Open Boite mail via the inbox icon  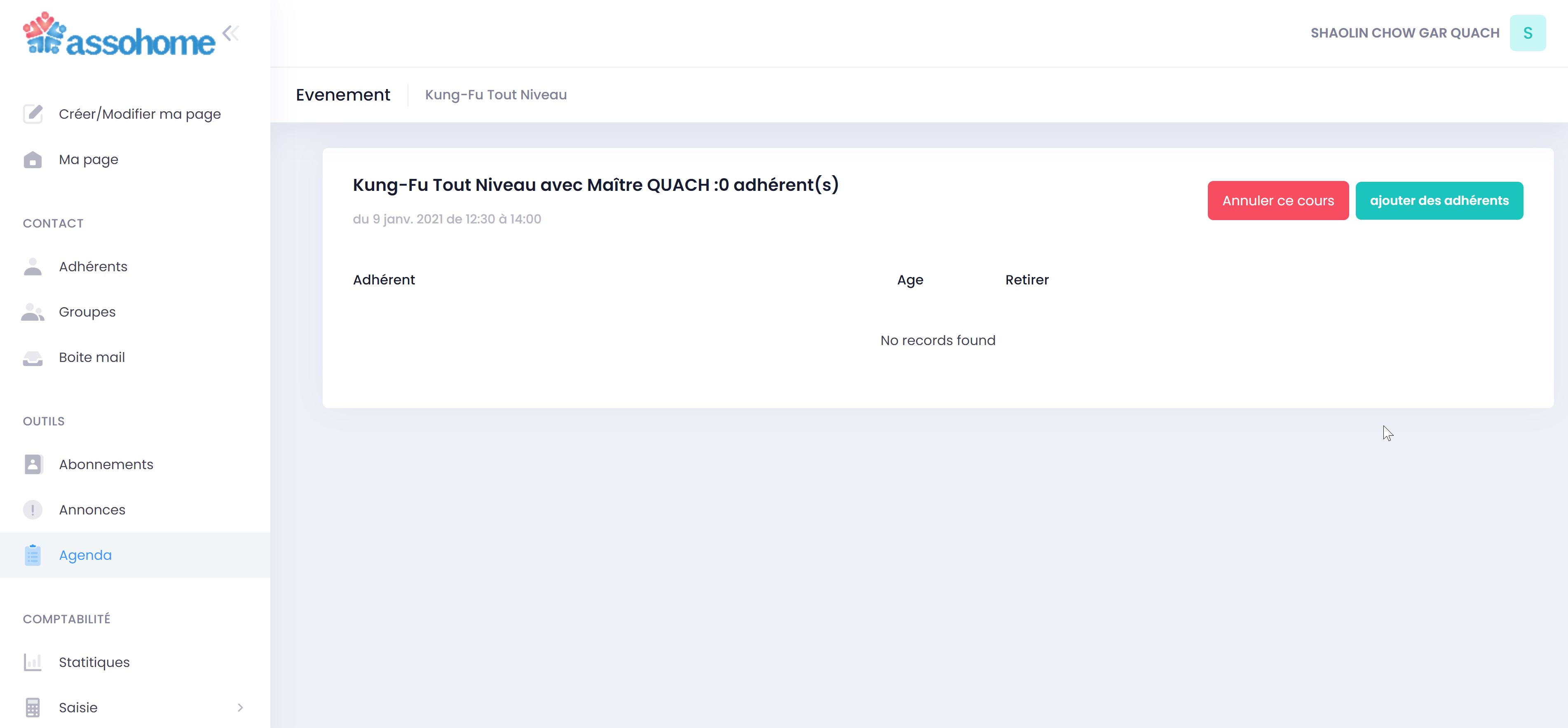[x=33, y=357]
